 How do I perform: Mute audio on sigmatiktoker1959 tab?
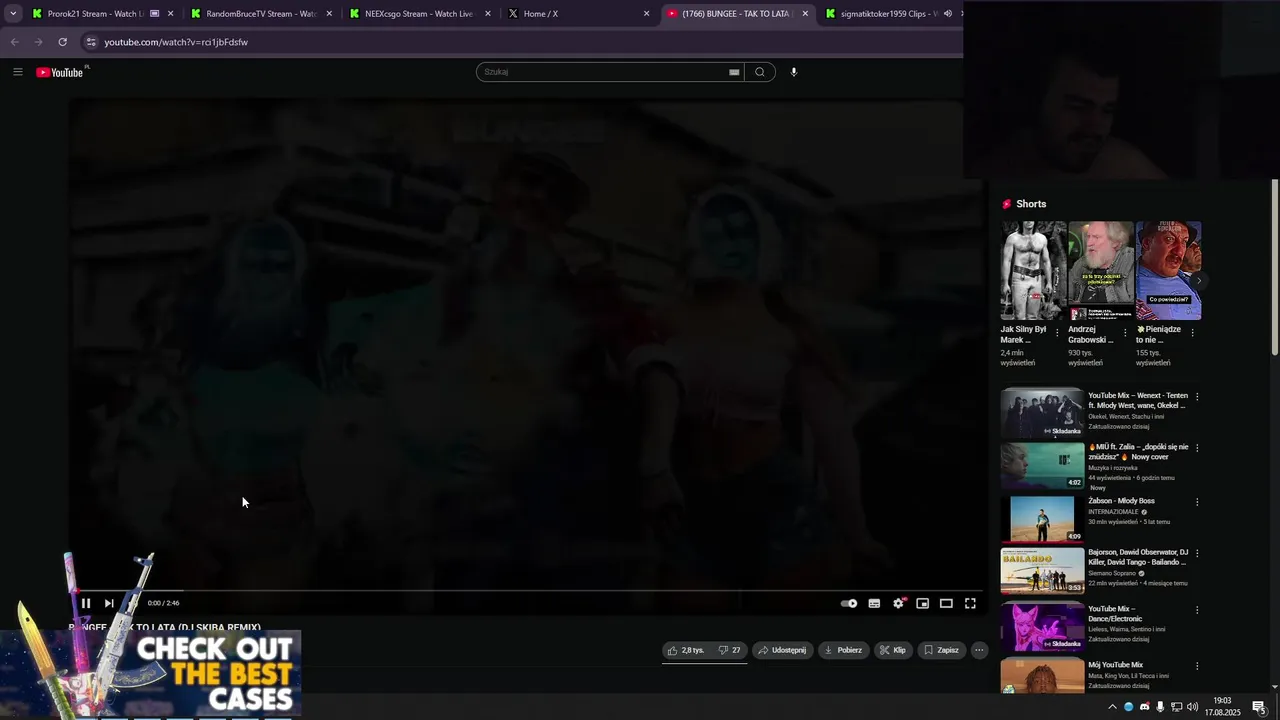[x=947, y=14]
